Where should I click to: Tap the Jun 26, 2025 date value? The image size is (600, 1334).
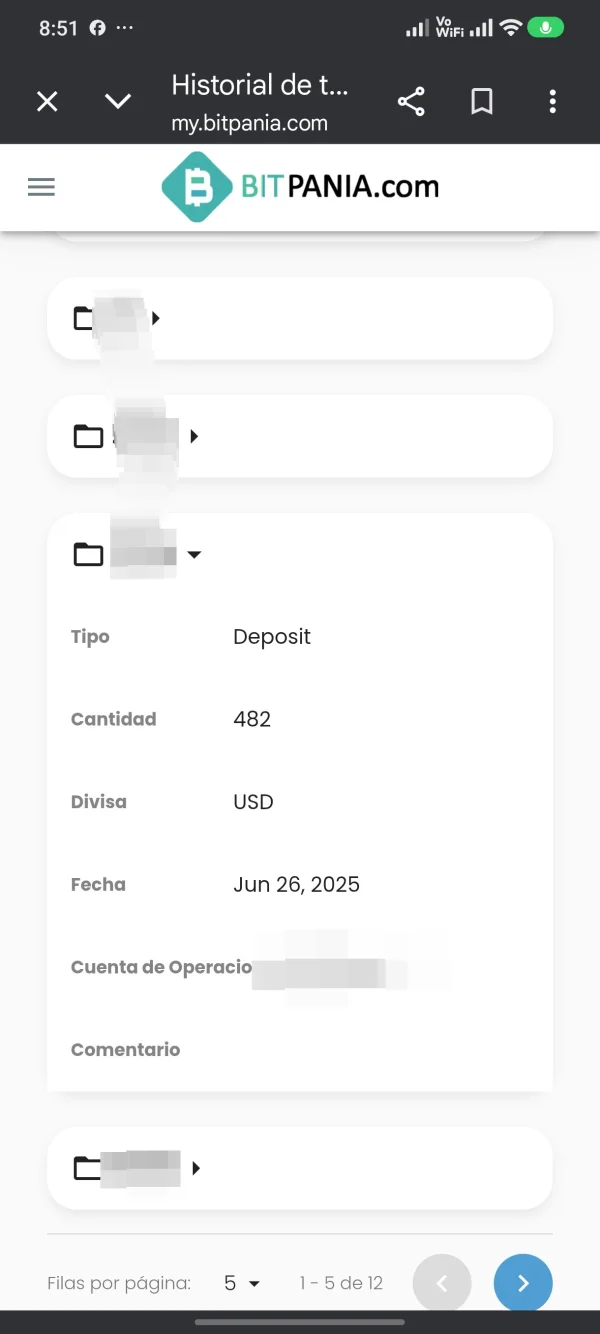[296, 884]
